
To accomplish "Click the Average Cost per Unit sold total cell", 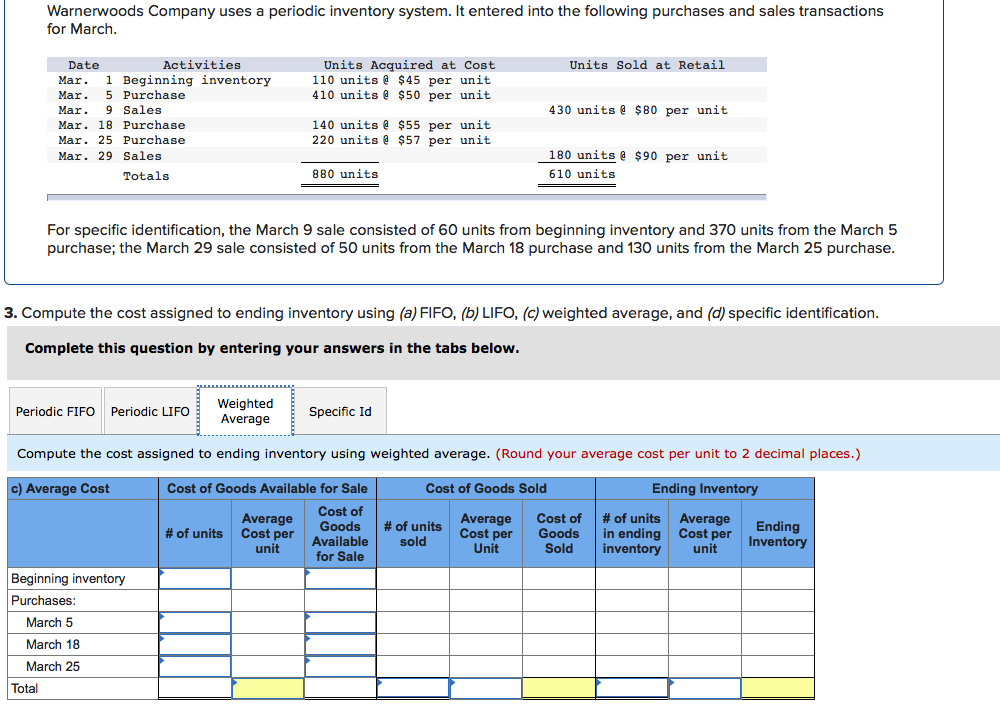I will coord(486,688).
